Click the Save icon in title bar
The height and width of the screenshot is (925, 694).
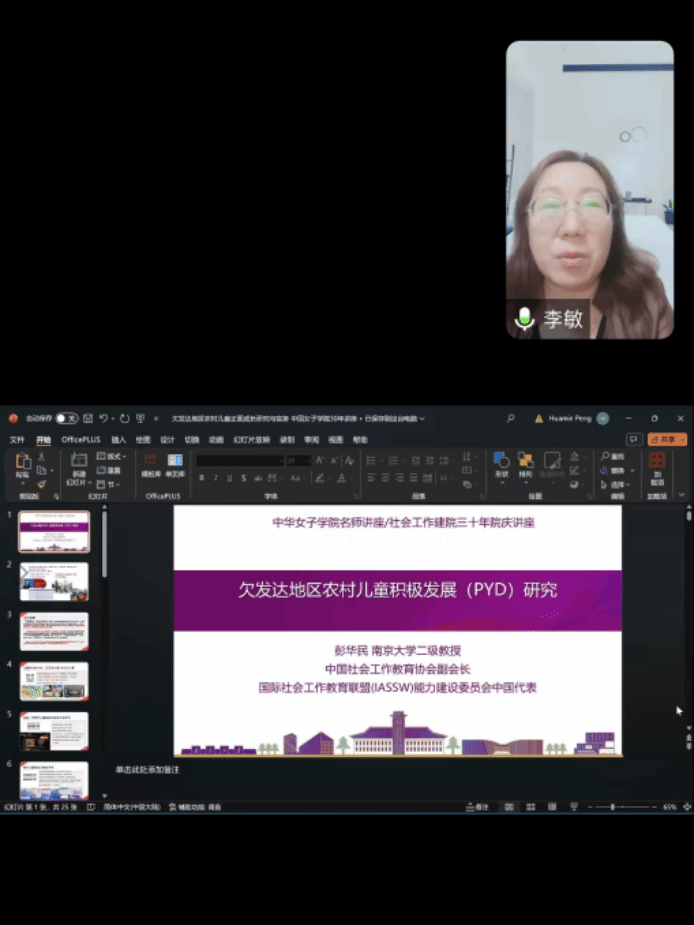88,418
